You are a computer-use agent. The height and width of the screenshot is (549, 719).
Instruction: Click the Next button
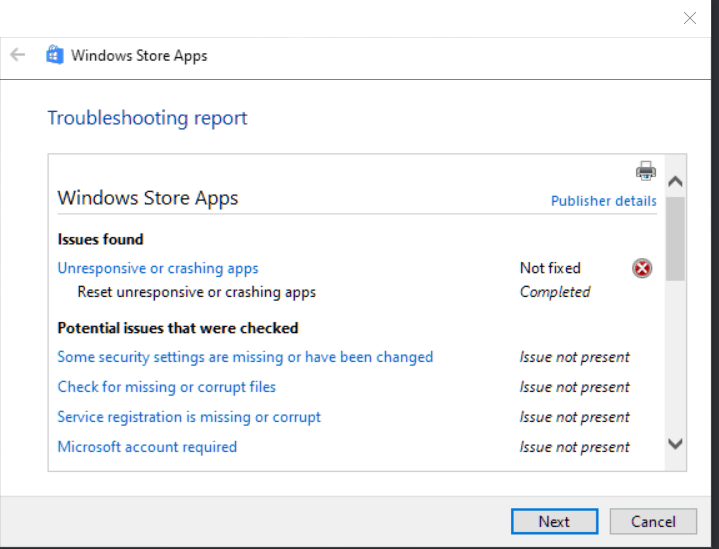(554, 521)
